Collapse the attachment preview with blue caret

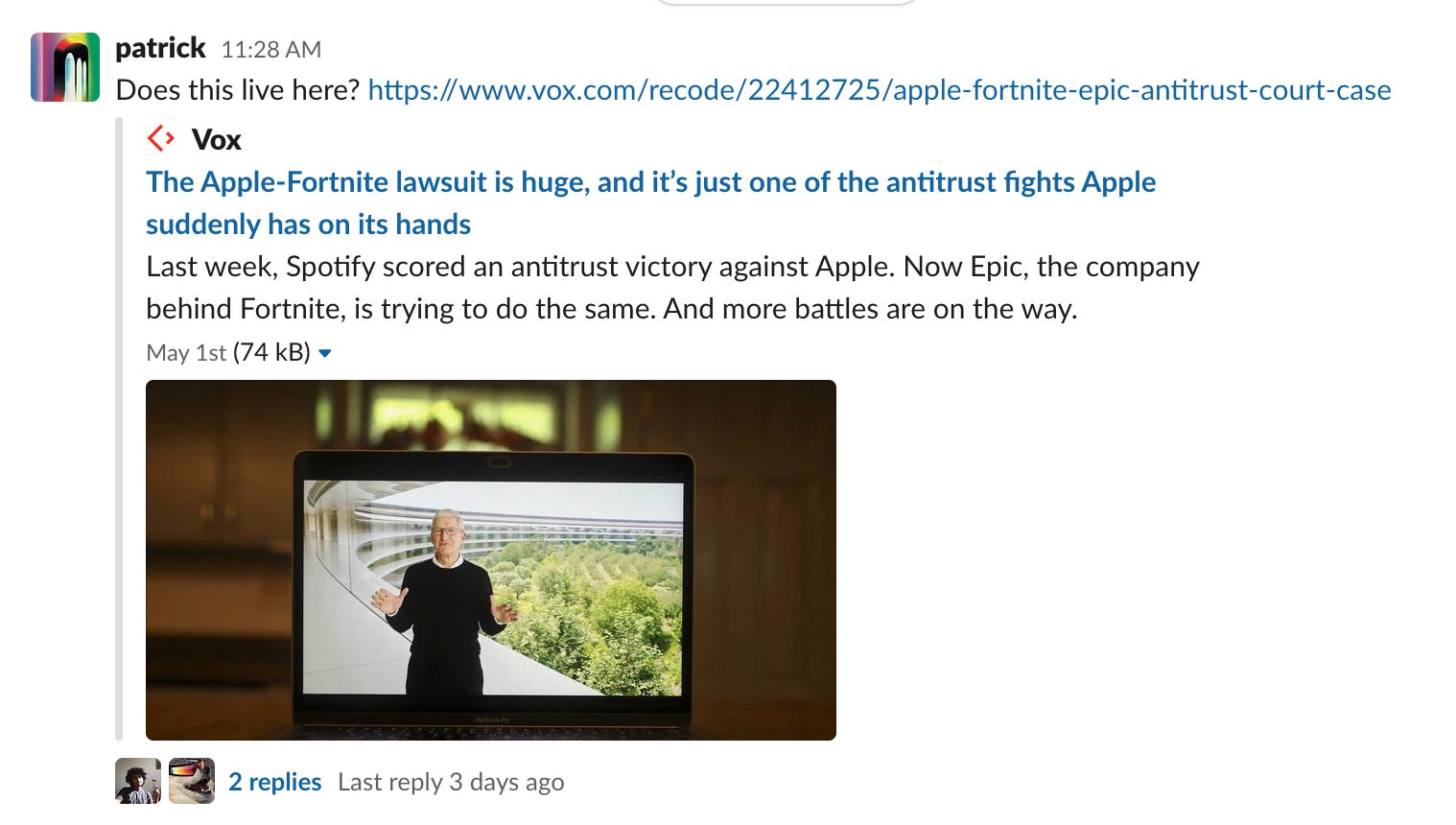(325, 353)
